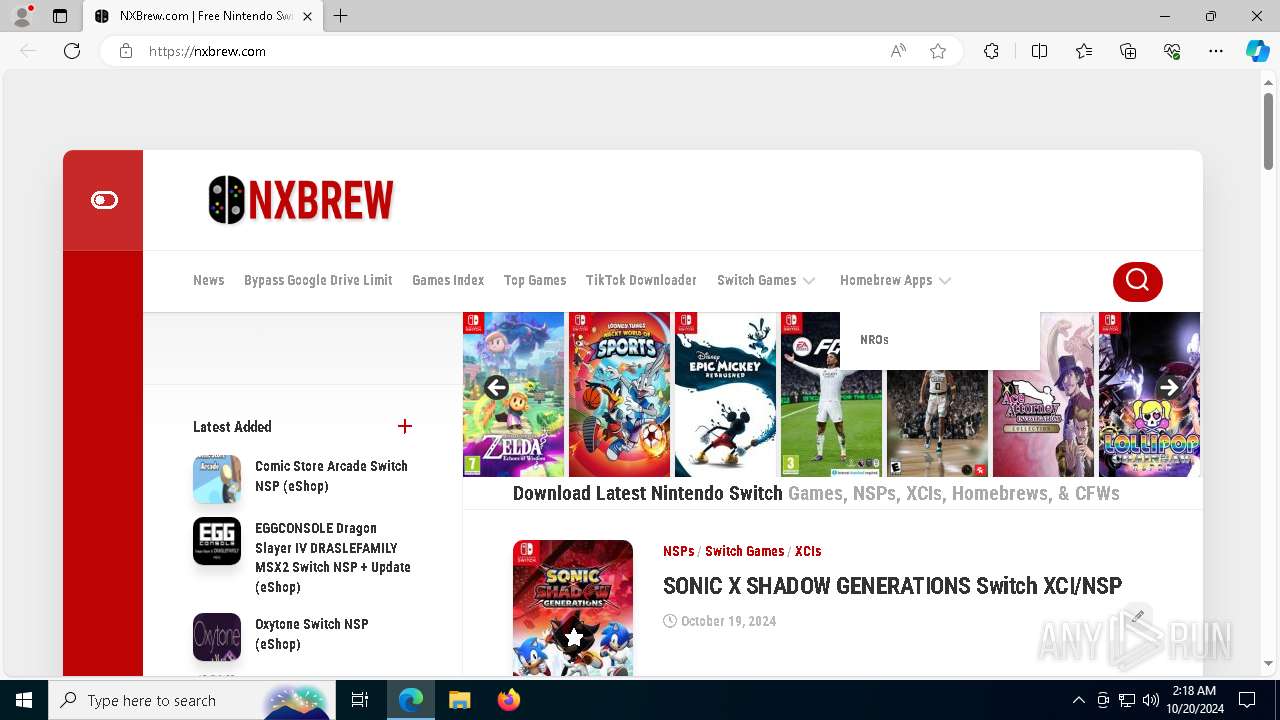Open Oxytone Switch NSP link
This screenshot has width=1280, height=720.
click(312, 634)
